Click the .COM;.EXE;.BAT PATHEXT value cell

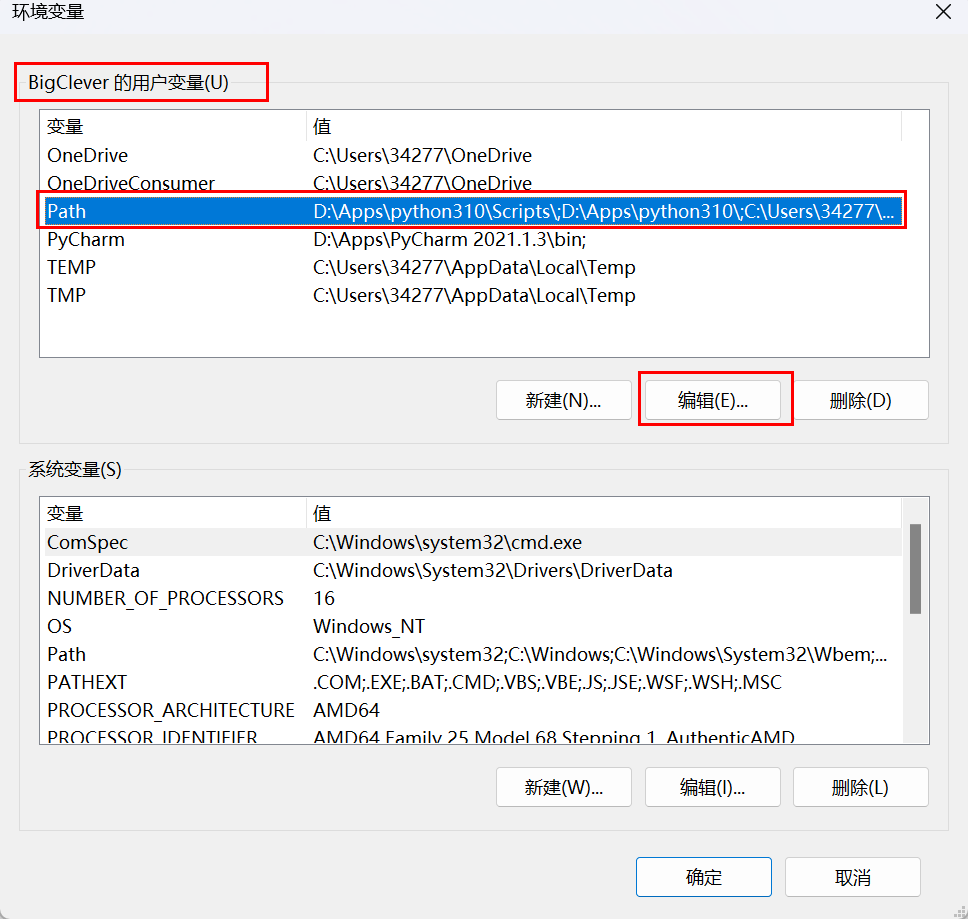(x=547, y=682)
